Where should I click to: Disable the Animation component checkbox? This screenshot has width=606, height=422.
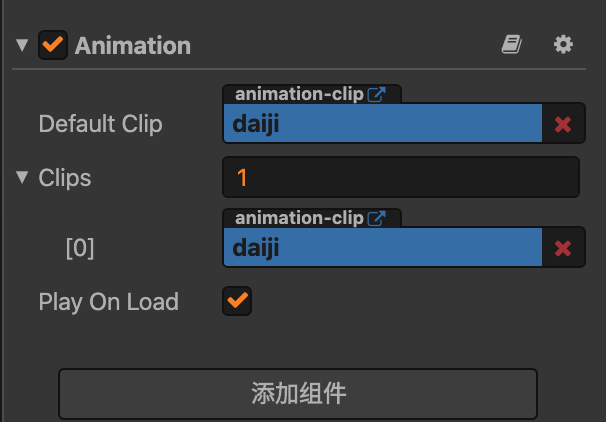[x=53, y=45]
